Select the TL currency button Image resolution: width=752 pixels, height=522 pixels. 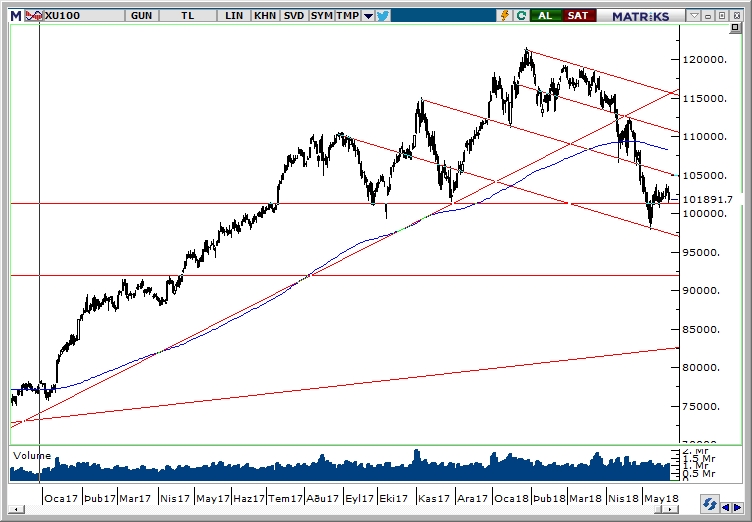(188, 16)
